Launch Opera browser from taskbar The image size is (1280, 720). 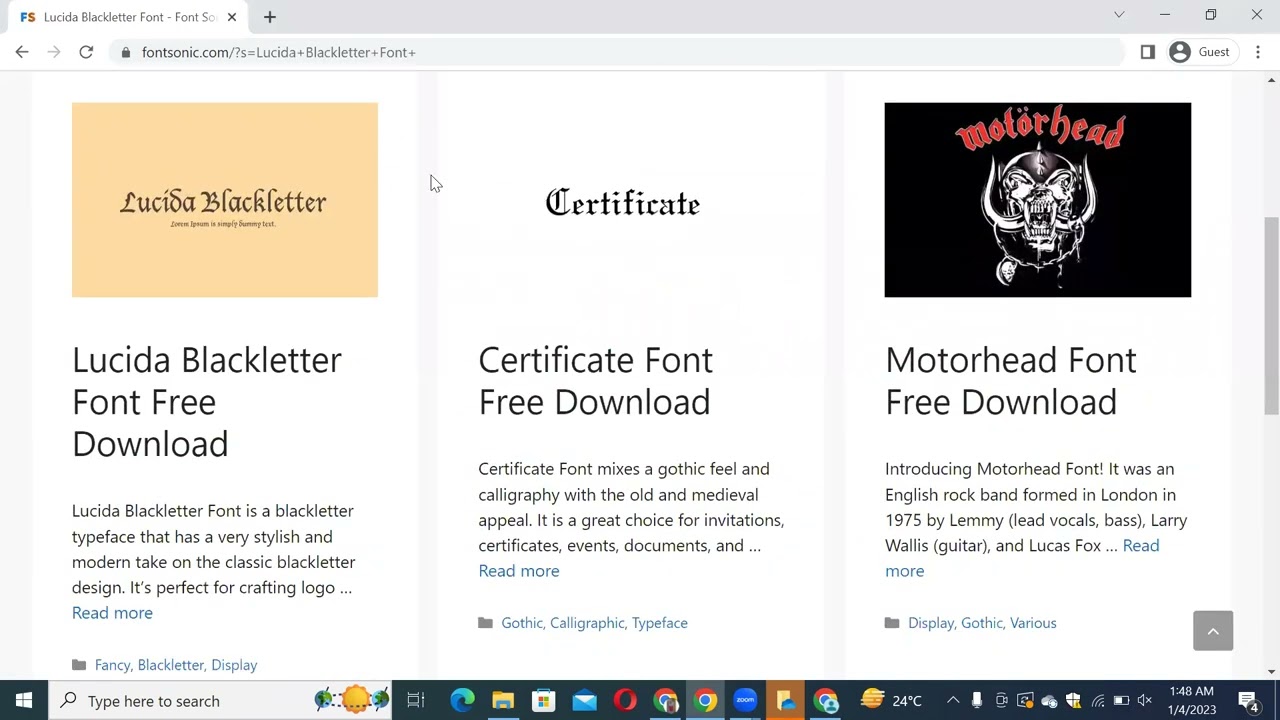pyautogui.click(x=625, y=701)
